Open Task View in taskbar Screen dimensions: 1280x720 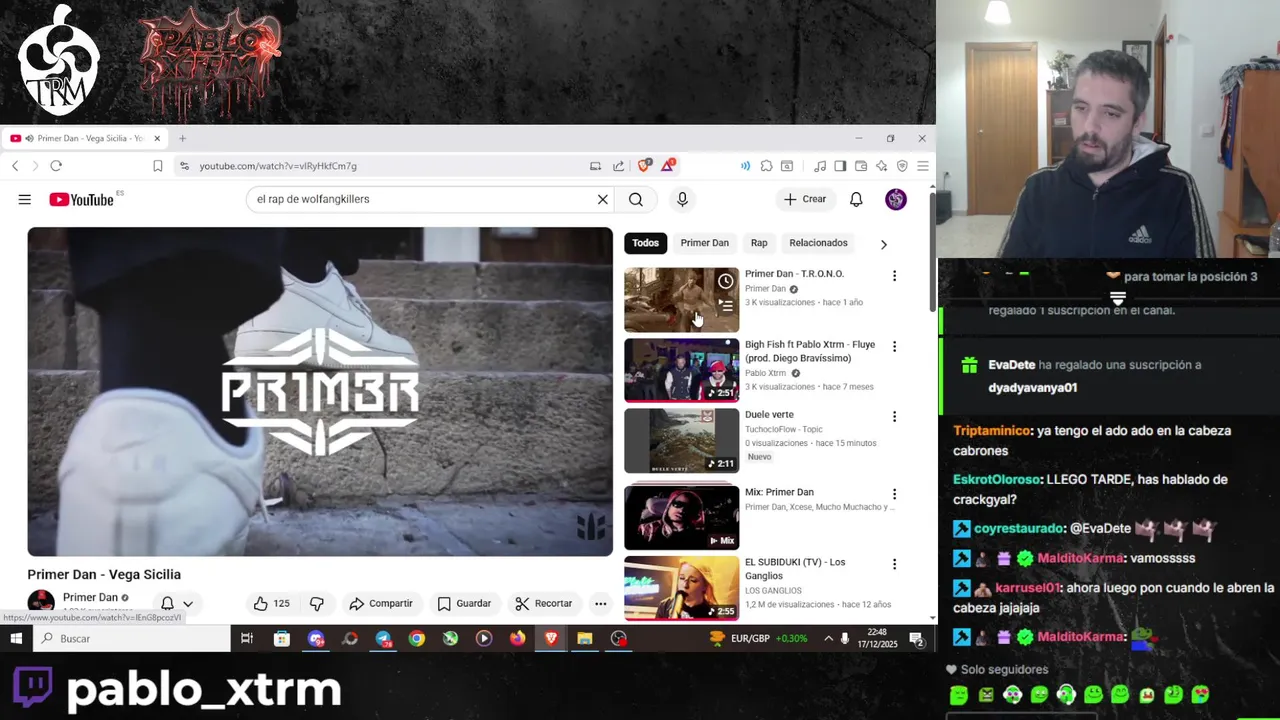pyautogui.click(x=247, y=638)
